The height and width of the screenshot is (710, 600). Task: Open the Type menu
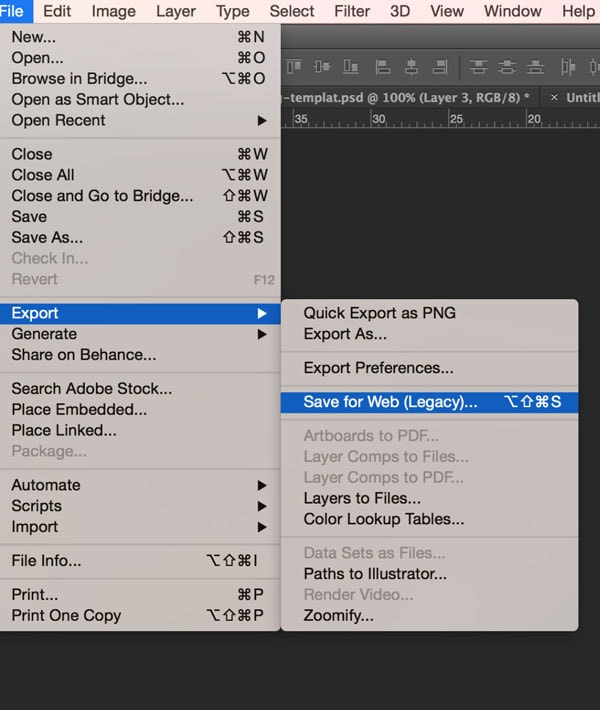click(x=233, y=11)
